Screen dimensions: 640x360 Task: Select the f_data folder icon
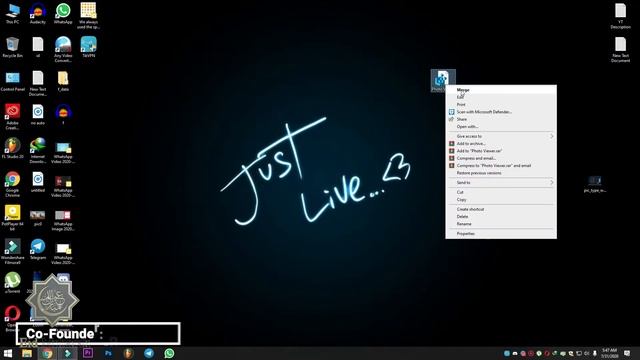coord(63,81)
